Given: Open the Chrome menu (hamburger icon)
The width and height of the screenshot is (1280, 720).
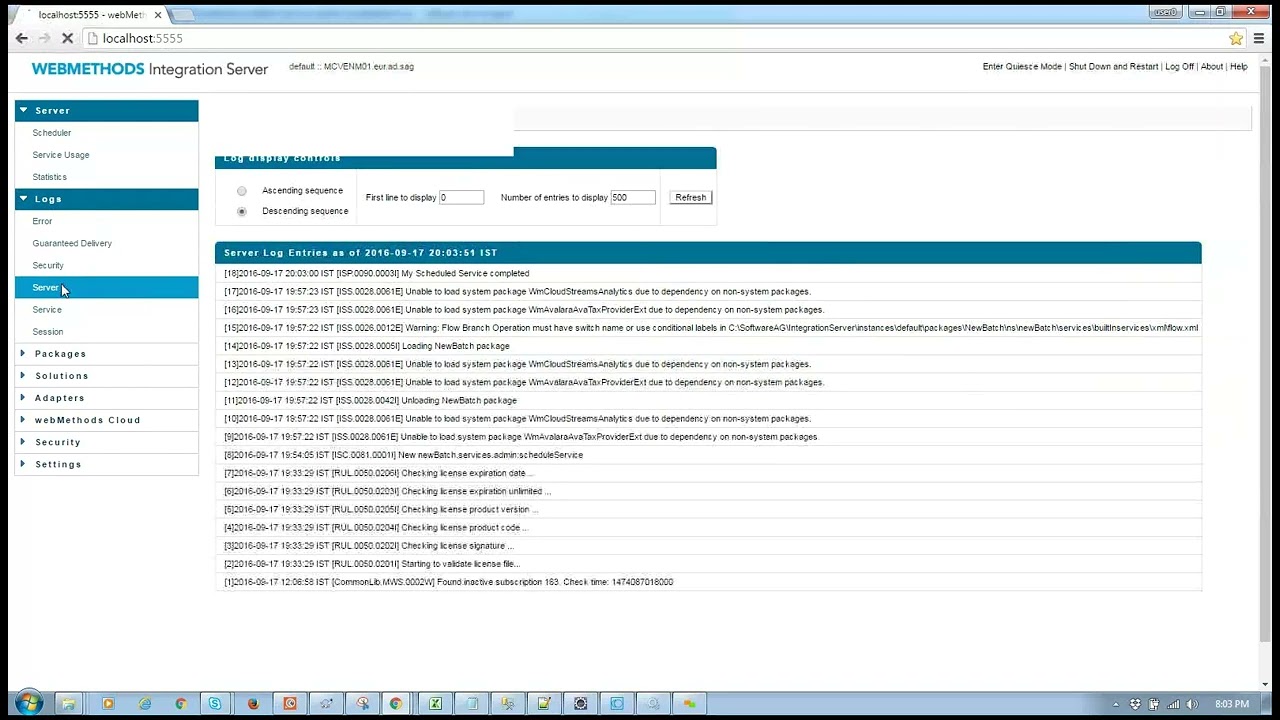Looking at the screenshot, I should (x=1260, y=38).
